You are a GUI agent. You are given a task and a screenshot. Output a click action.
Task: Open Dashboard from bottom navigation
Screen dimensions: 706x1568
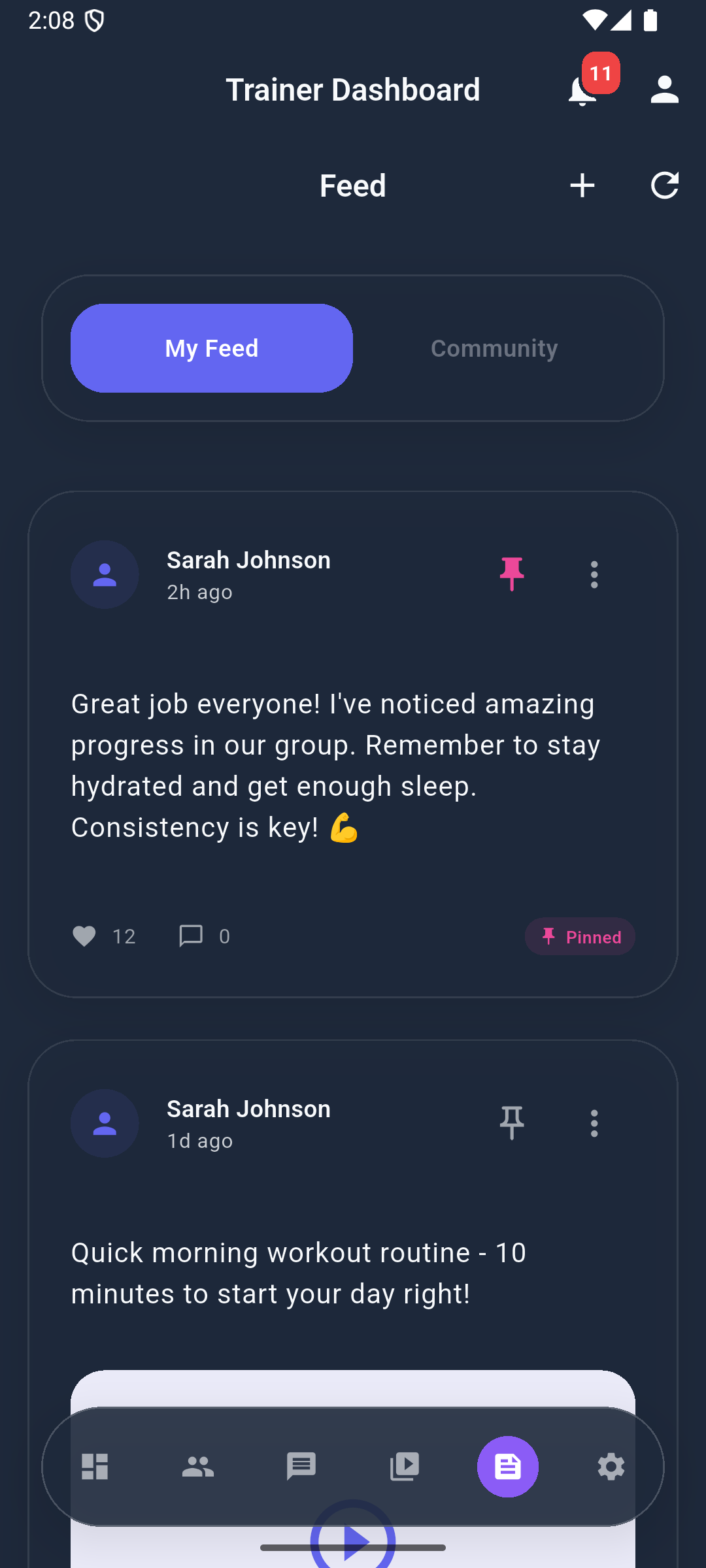coord(95,1467)
